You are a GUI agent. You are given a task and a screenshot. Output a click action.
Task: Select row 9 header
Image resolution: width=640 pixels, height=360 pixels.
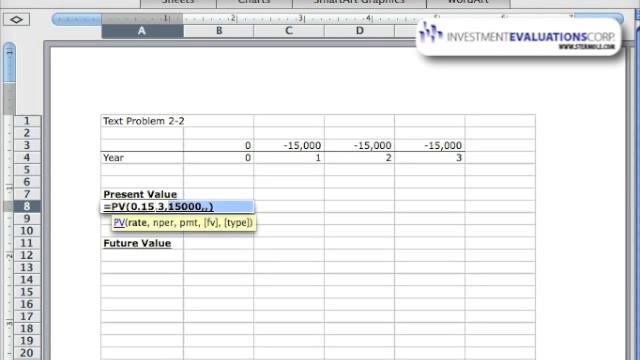pos(27,219)
